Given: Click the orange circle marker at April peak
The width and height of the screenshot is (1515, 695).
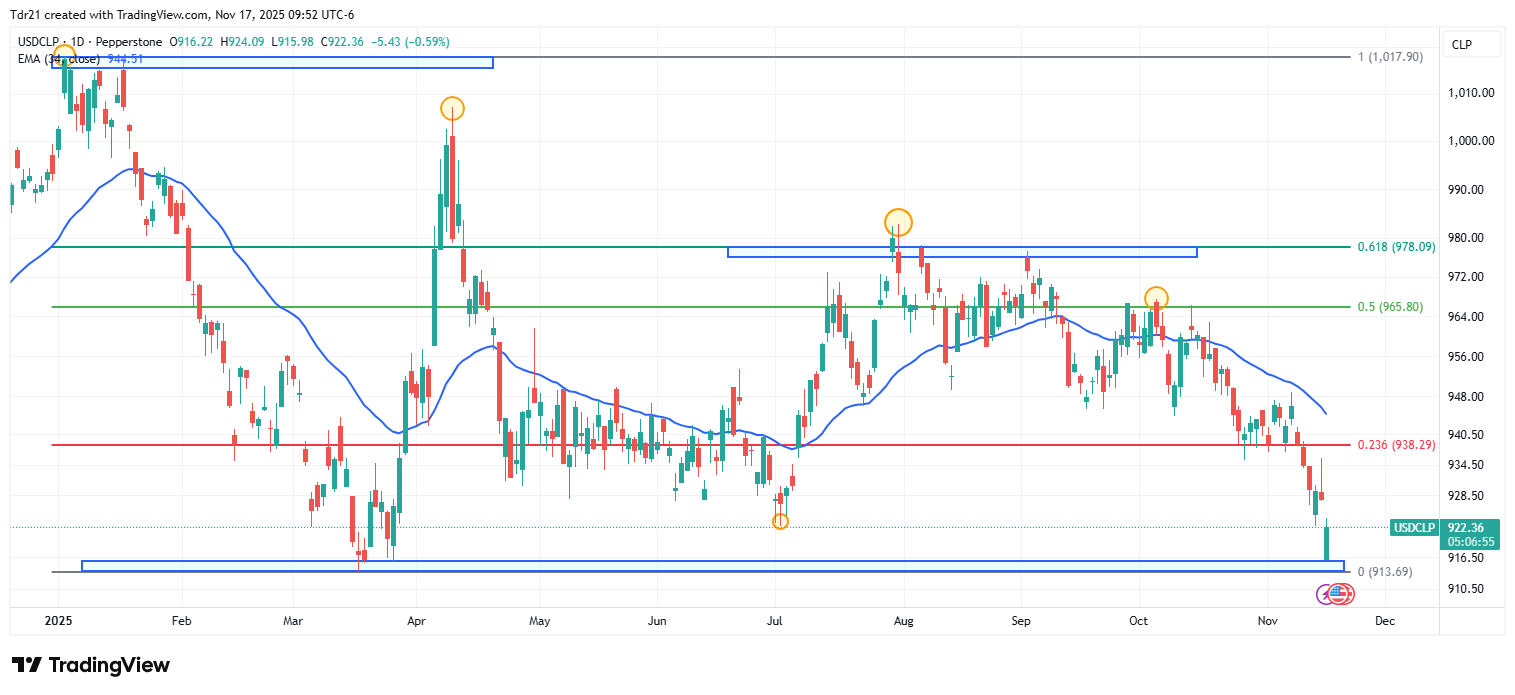Looking at the screenshot, I should [x=452, y=108].
